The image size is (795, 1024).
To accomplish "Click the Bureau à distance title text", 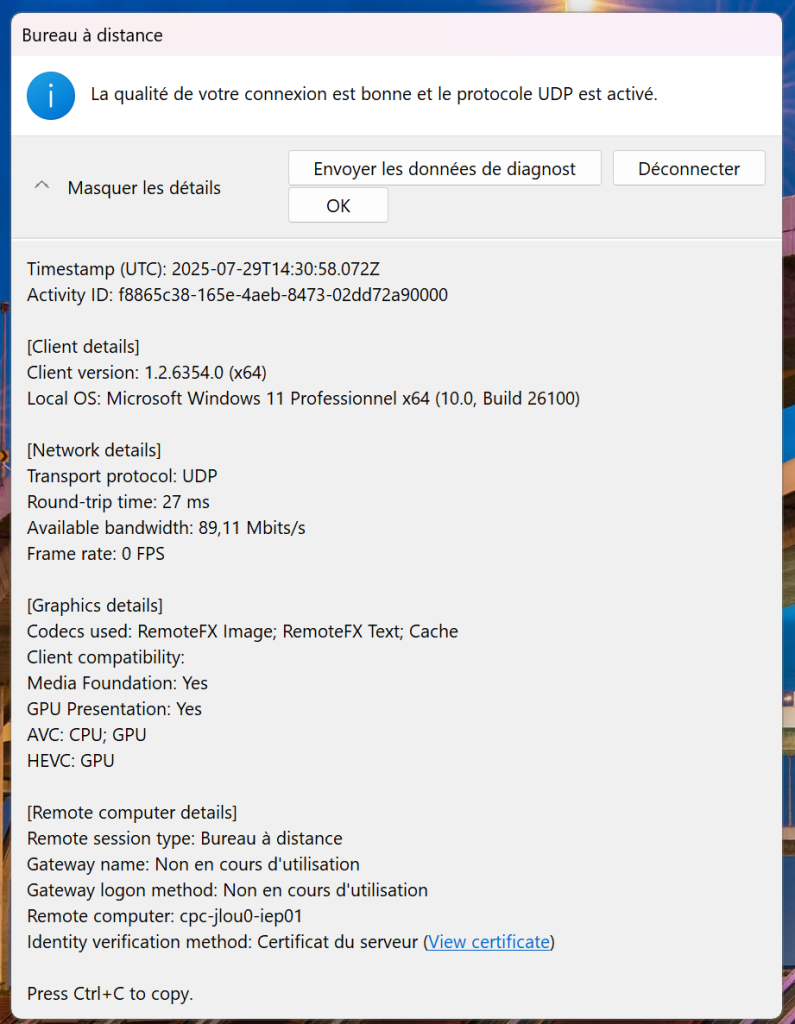I will (x=92, y=35).
